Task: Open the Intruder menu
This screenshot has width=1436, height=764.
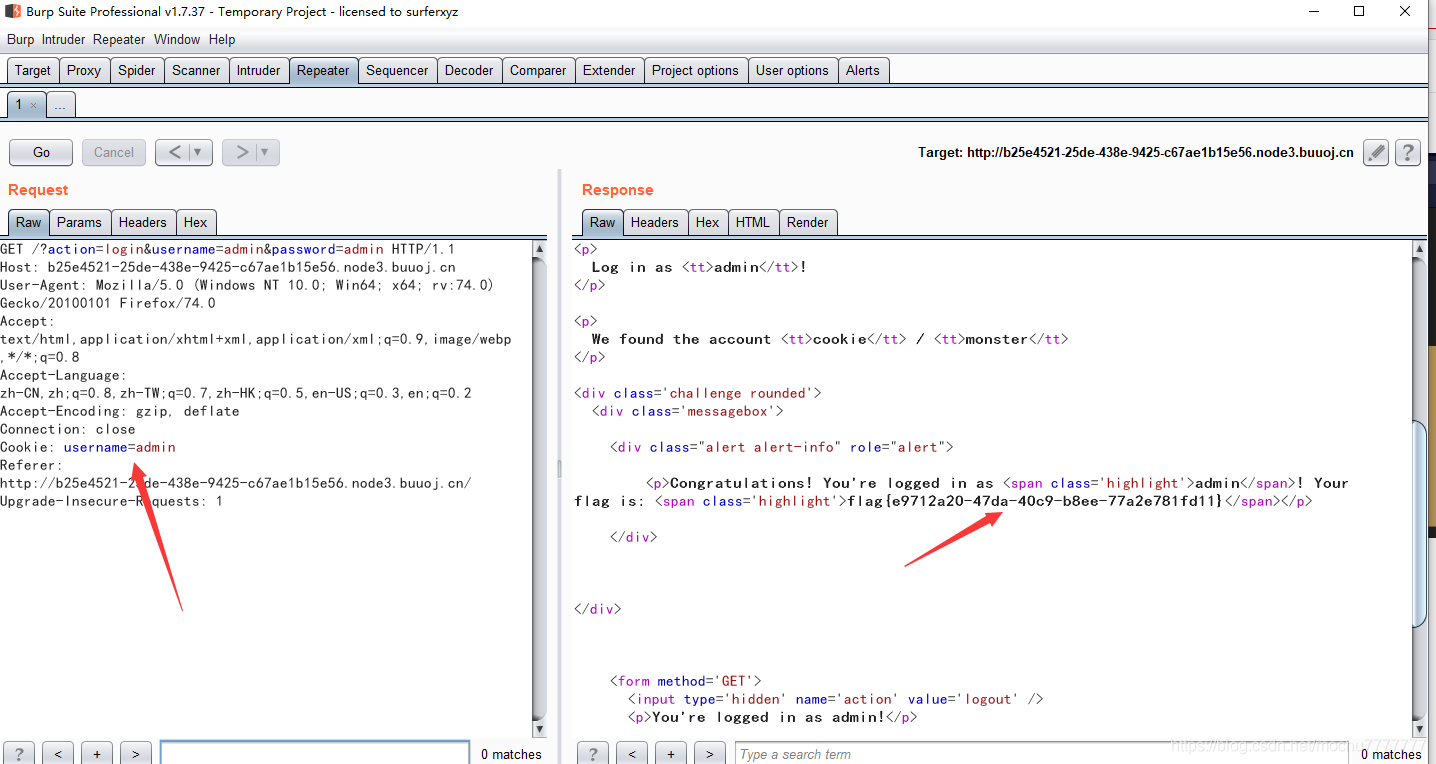Action: 63,40
